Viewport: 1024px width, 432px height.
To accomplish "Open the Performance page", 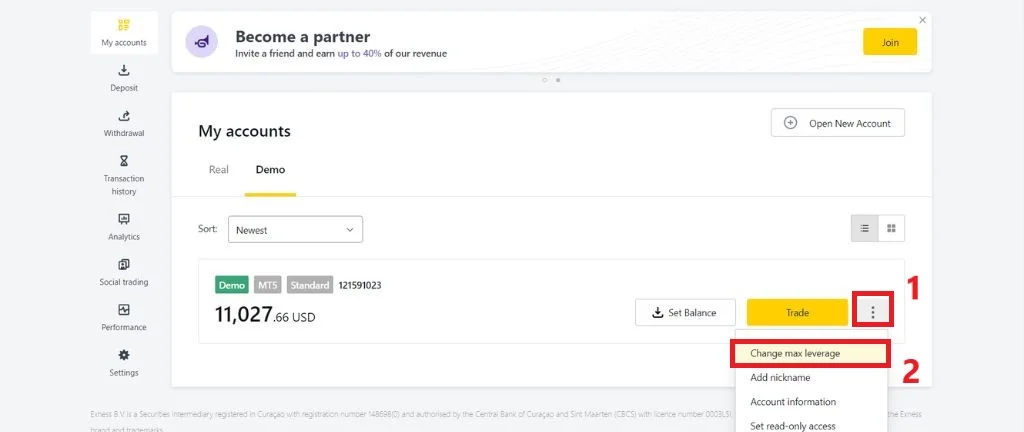I will click(124, 317).
